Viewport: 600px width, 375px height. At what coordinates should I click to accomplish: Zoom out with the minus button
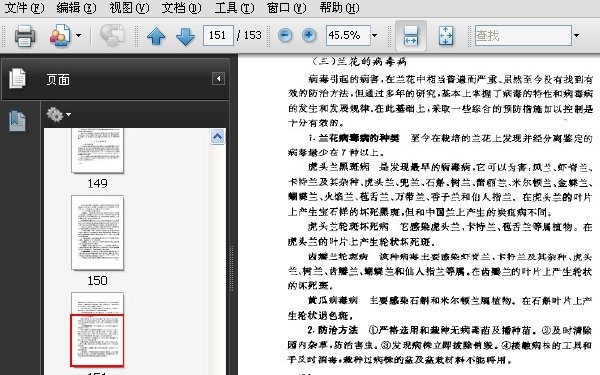(x=285, y=36)
